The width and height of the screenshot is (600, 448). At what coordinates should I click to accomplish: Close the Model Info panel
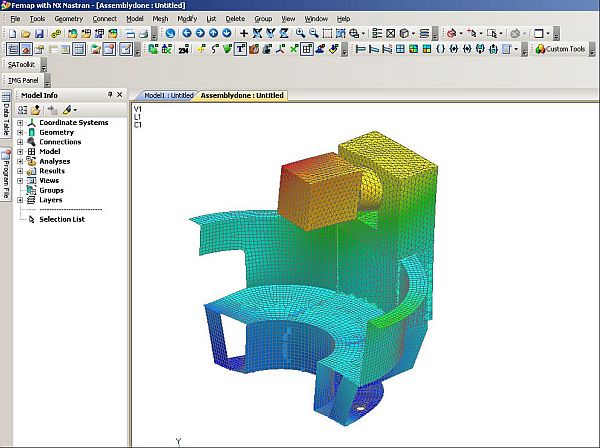[x=120, y=94]
